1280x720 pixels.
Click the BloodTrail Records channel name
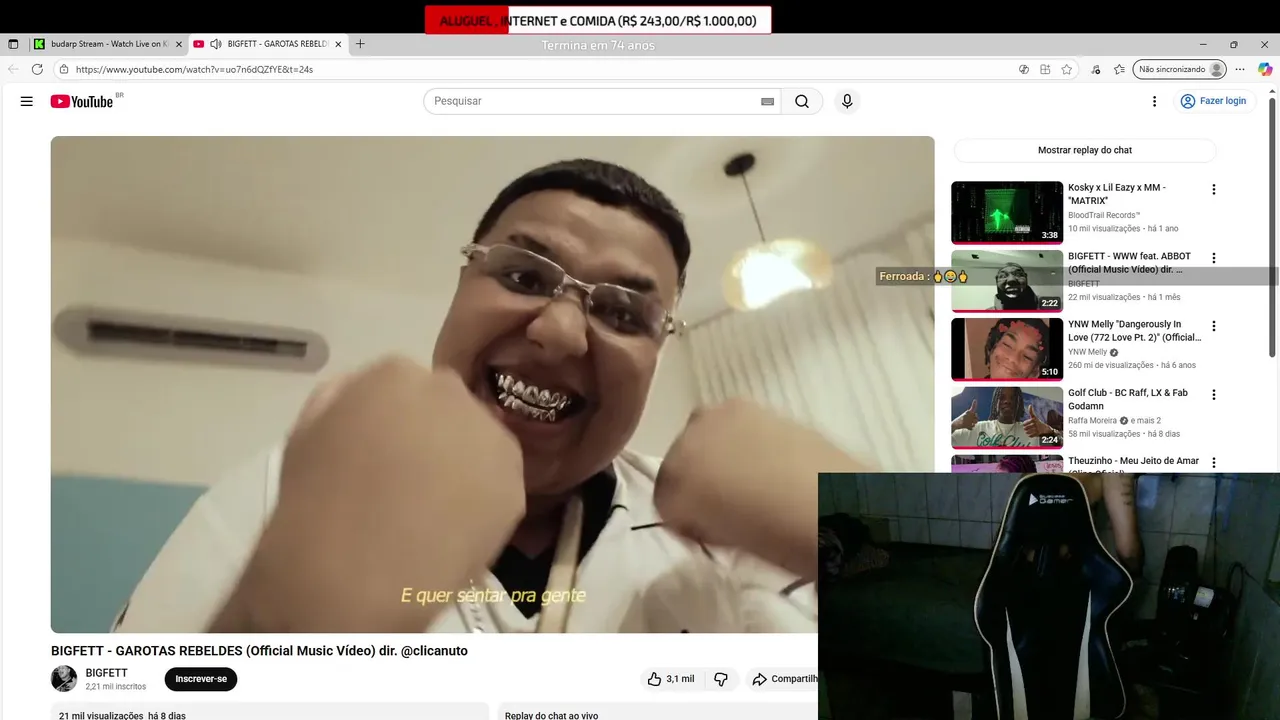pyautogui.click(x=1104, y=215)
